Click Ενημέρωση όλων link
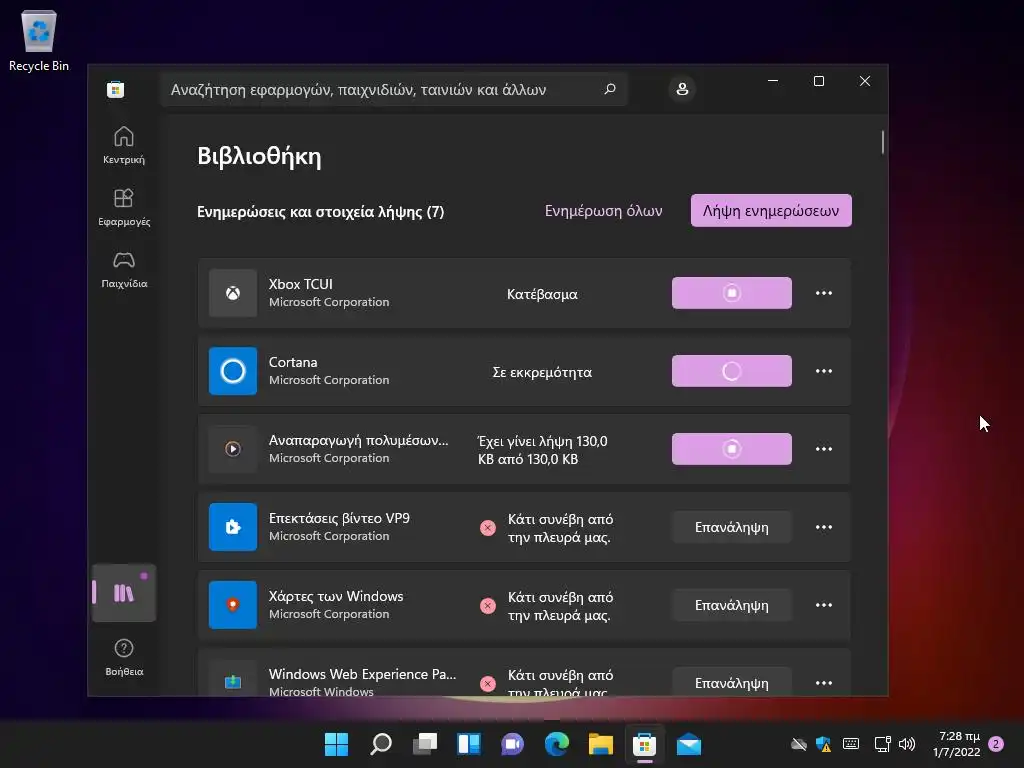The image size is (1024, 768). tap(603, 211)
